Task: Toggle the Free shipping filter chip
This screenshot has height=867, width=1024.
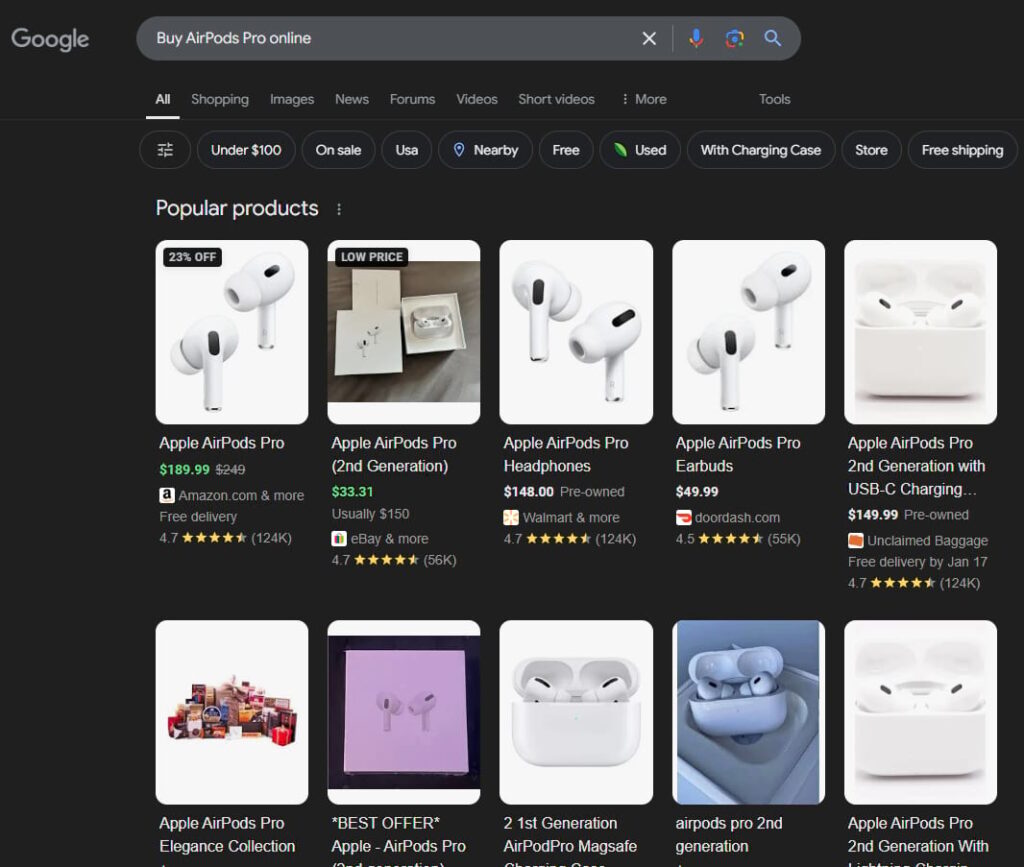Action: click(x=963, y=150)
